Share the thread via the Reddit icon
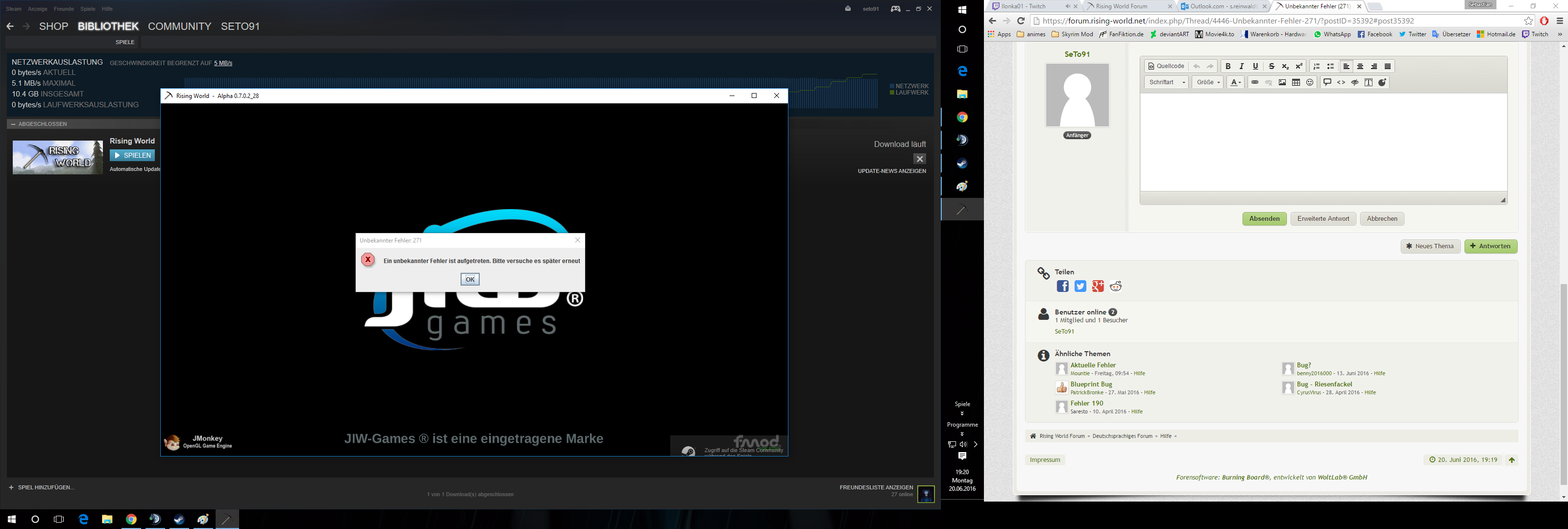Screen dimensions: 1568x529 coord(1116,286)
